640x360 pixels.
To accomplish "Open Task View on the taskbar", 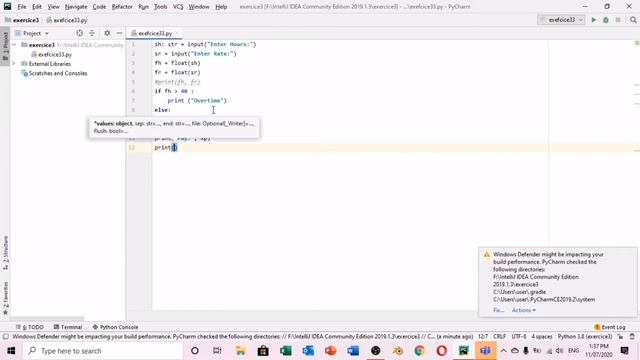I will point(217,351).
